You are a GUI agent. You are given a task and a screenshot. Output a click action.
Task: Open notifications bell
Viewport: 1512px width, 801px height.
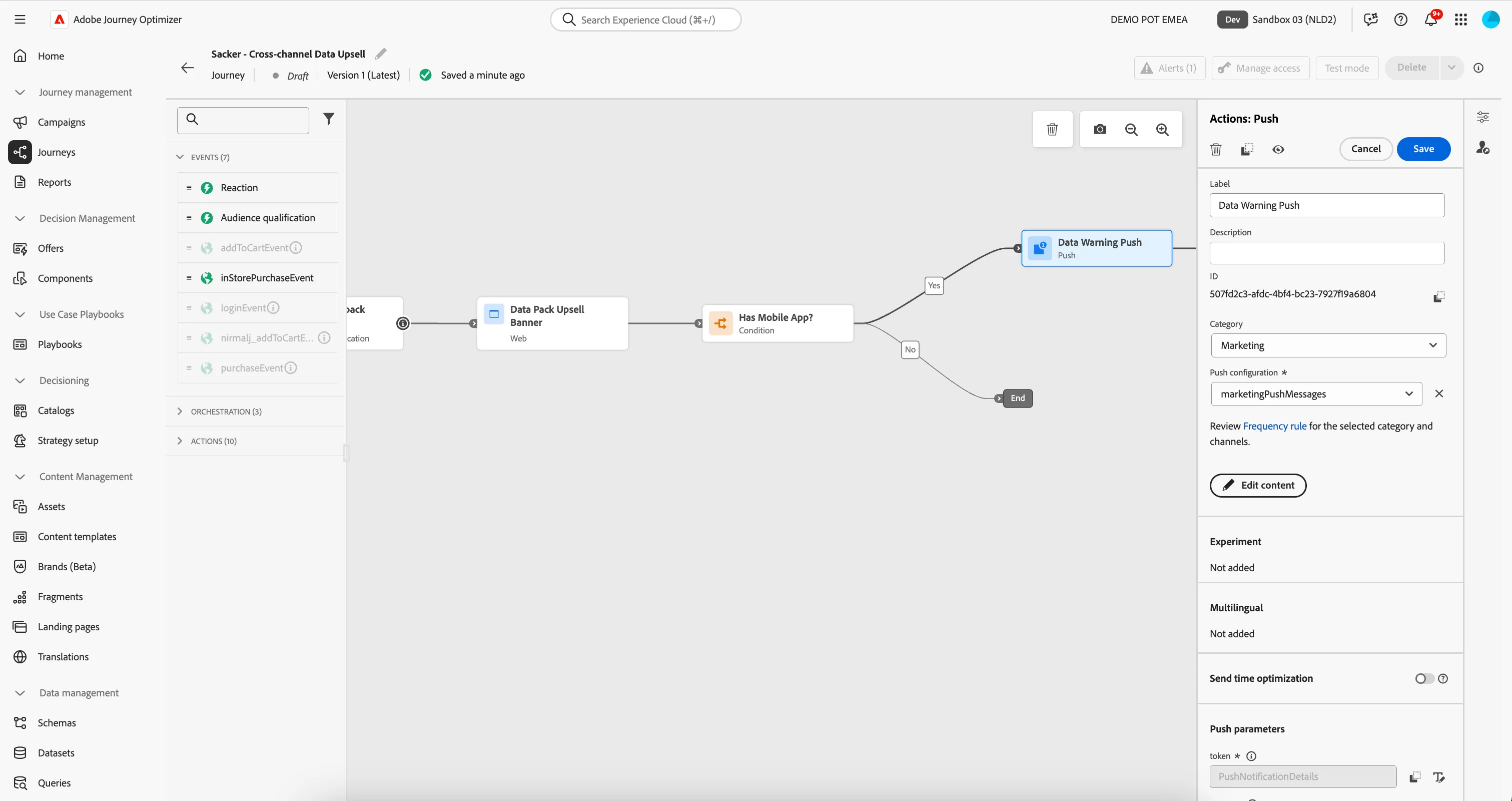(1431, 20)
